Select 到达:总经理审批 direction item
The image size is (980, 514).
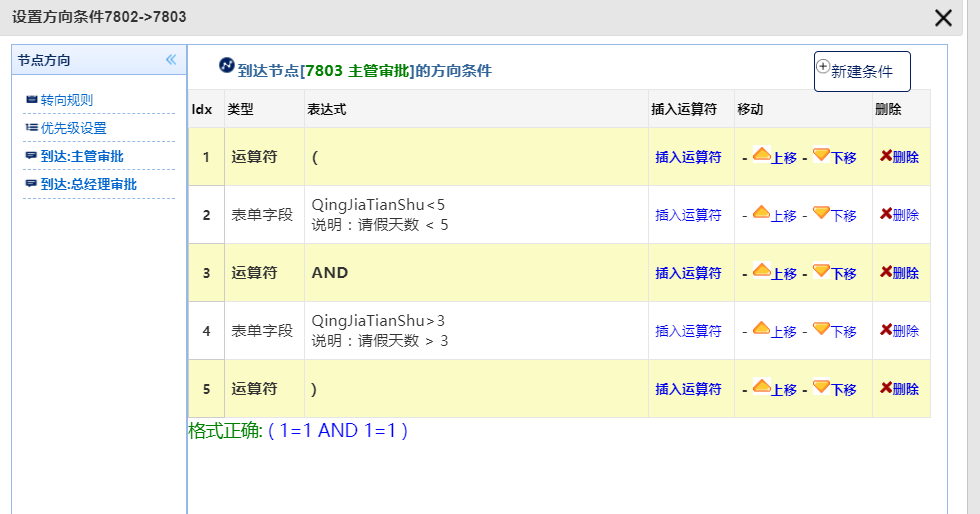tap(88, 184)
